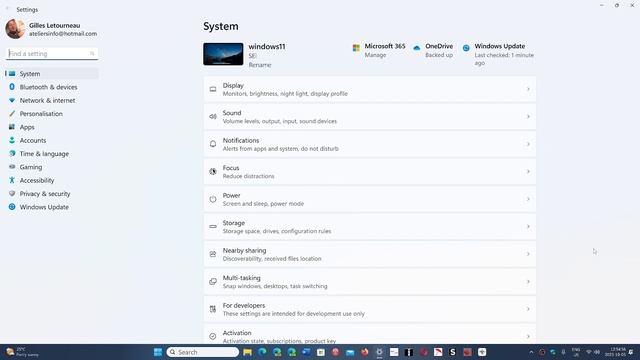Expand the Nearby sharing row chevron
This screenshot has height=360, width=640.
pos(528,254)
